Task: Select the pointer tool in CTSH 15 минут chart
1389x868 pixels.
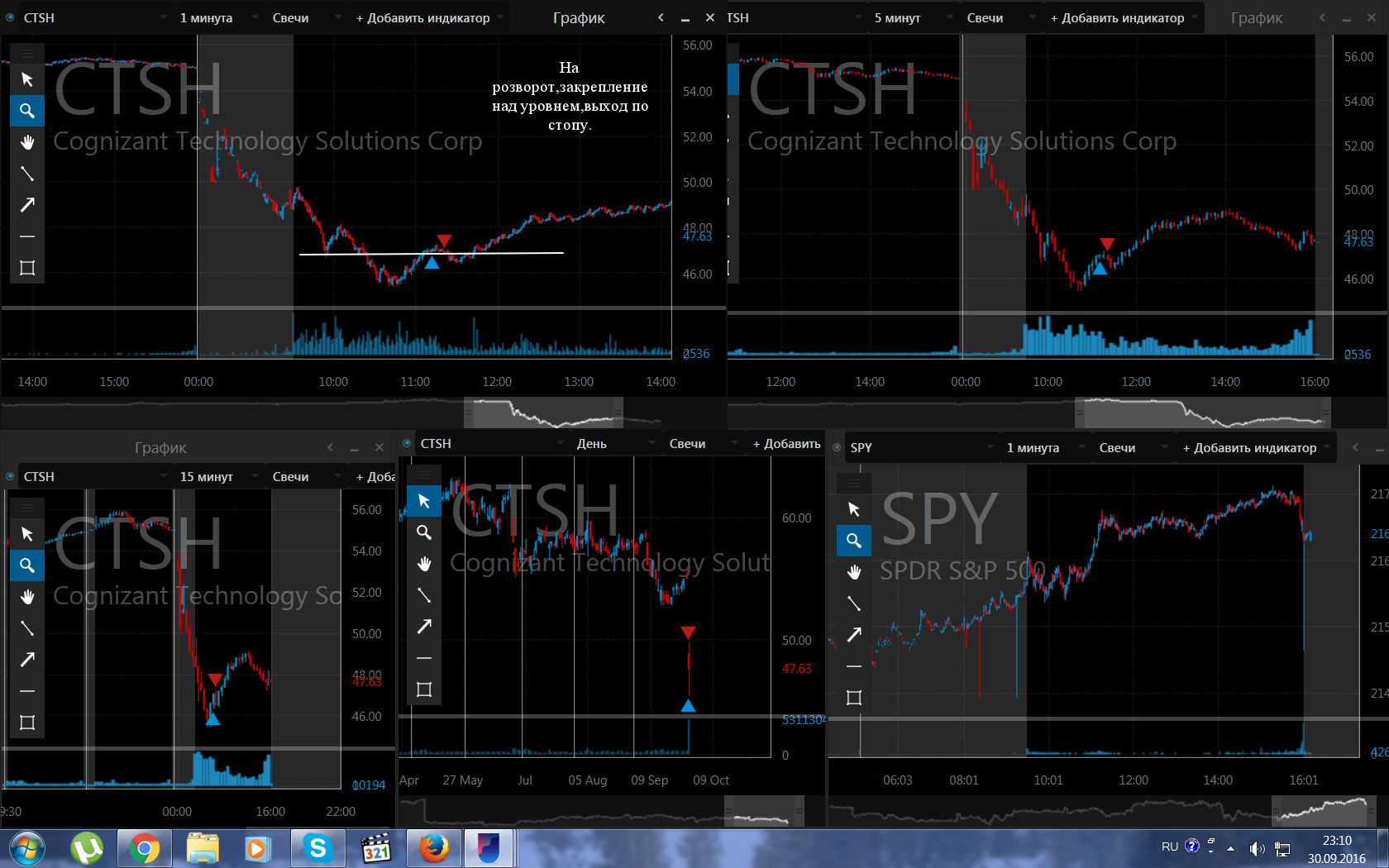Action: (27, 534)
